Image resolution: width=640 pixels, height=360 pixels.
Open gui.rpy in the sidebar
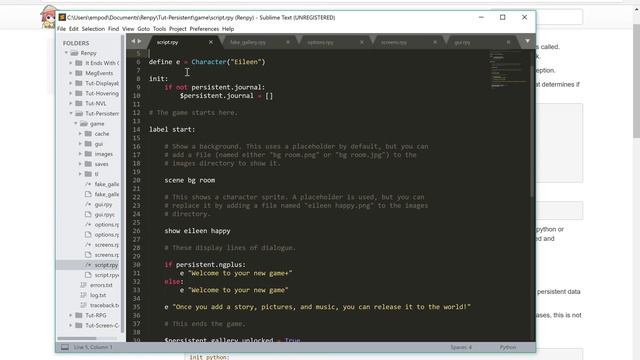(x=103, y=204)
